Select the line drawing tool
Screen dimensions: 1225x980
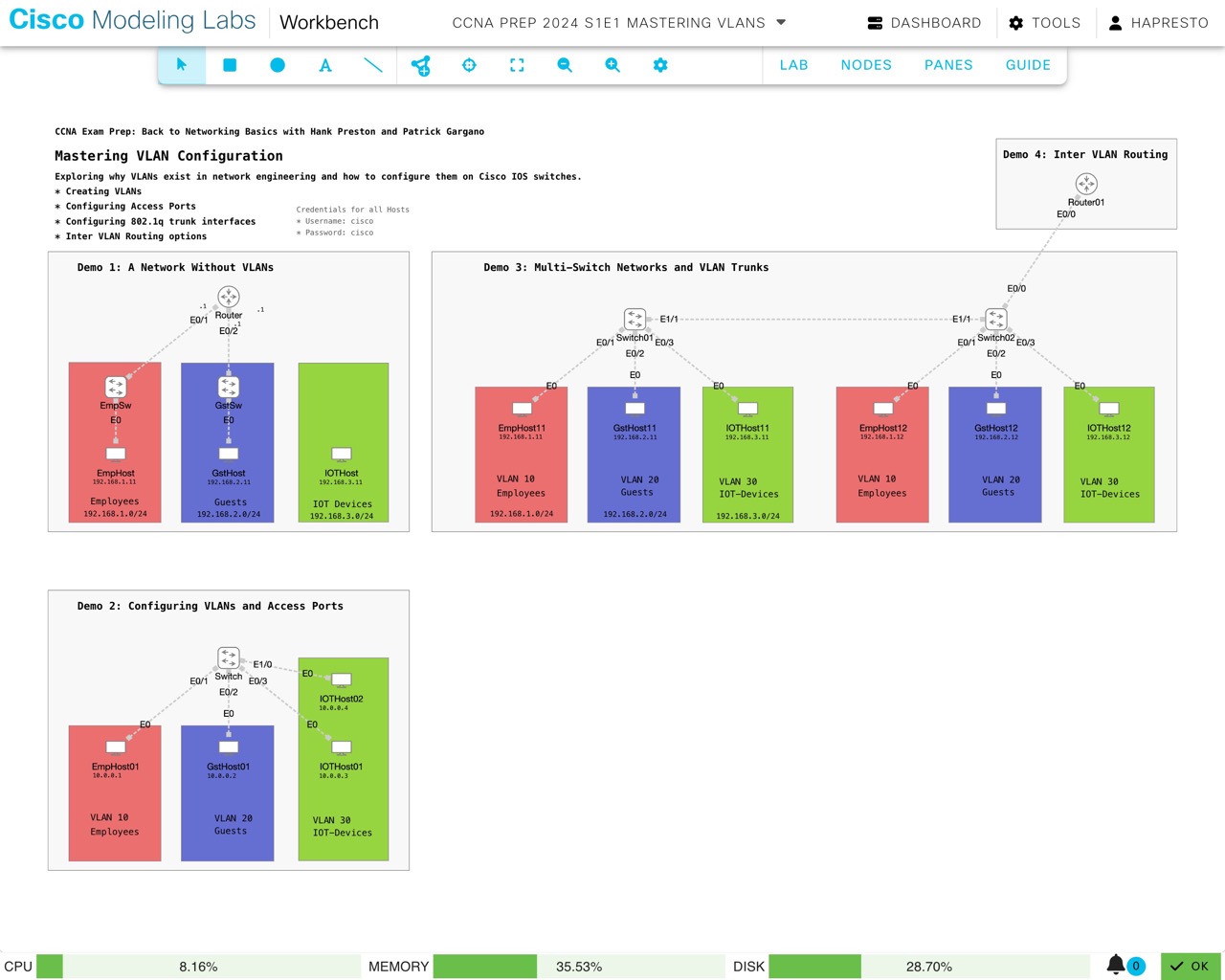(373, 65)
